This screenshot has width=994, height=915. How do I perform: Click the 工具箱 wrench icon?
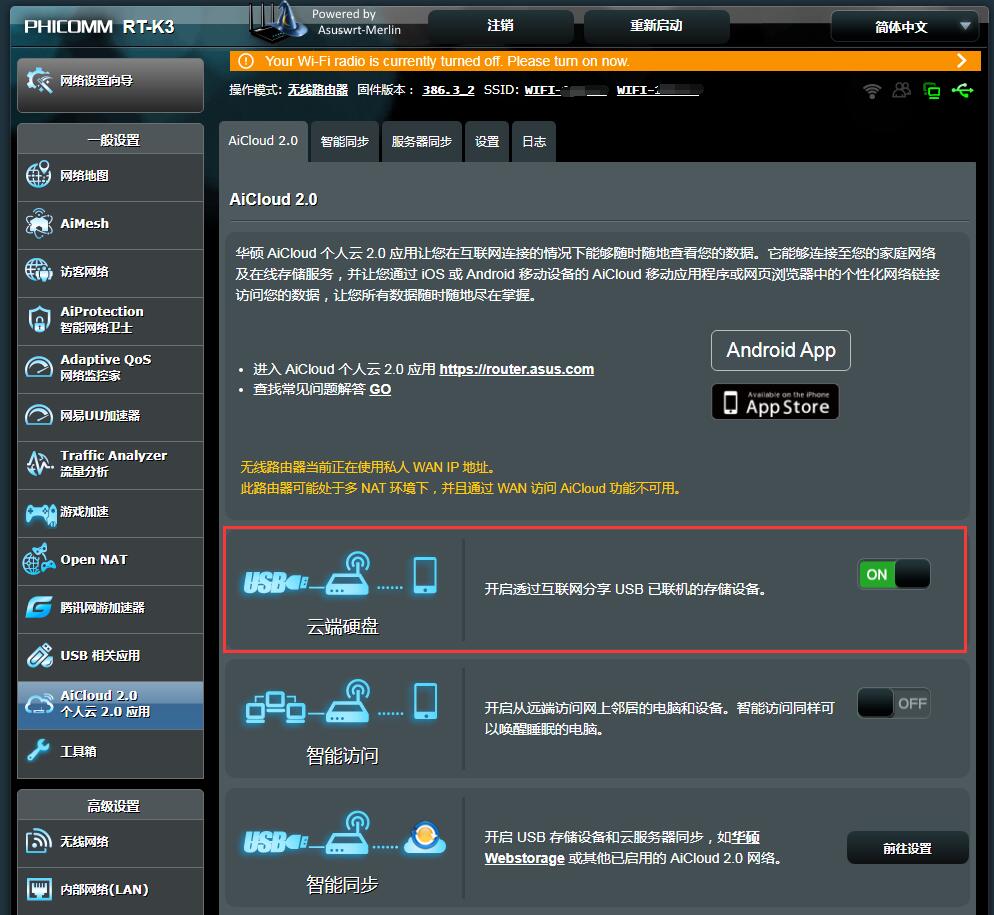coord(39,751)
